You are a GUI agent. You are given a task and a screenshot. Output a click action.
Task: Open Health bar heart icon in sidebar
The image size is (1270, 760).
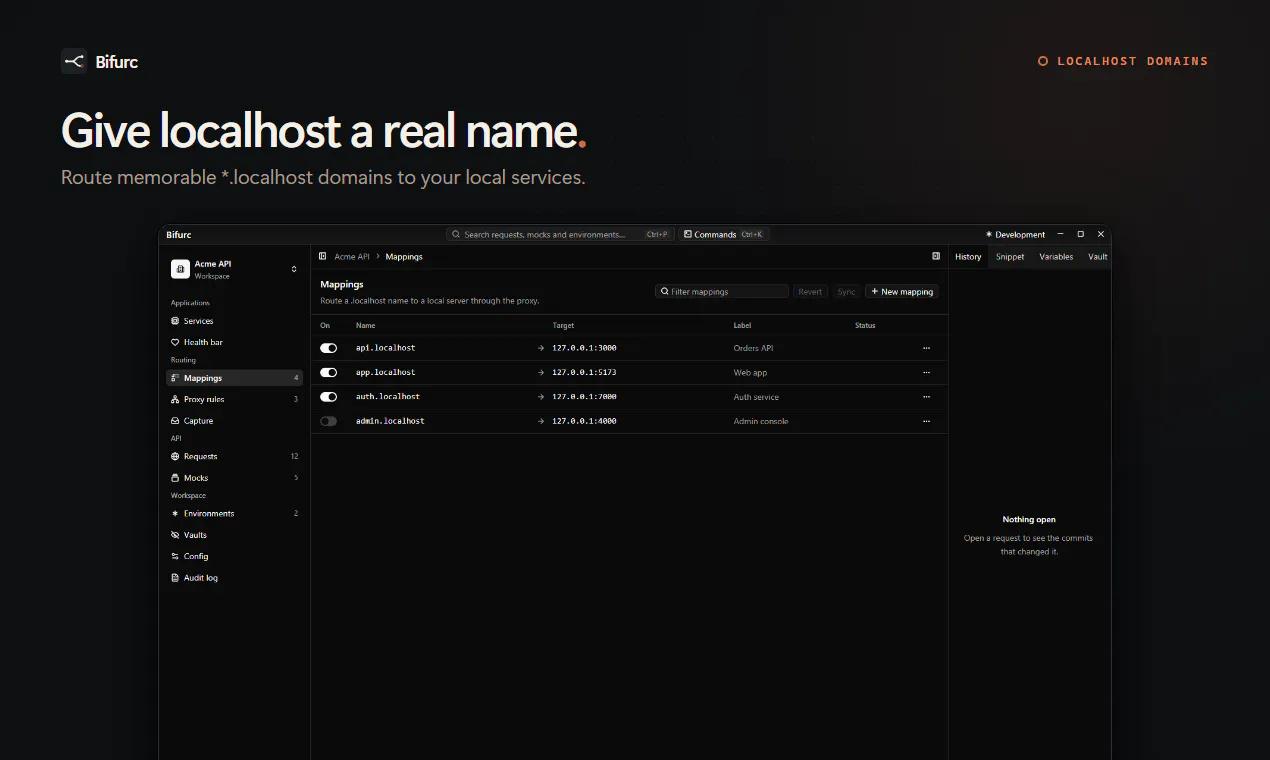pos(175,342)
